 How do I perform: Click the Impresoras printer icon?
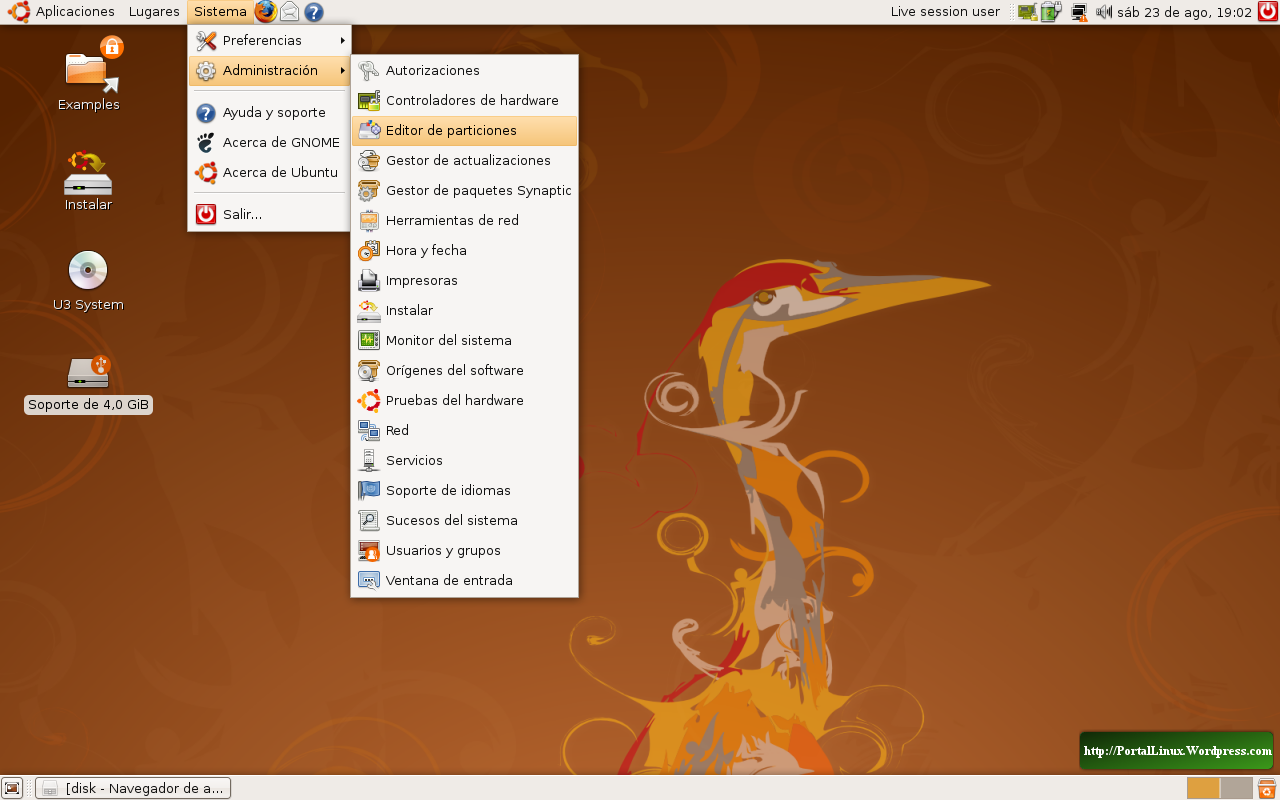369,281
